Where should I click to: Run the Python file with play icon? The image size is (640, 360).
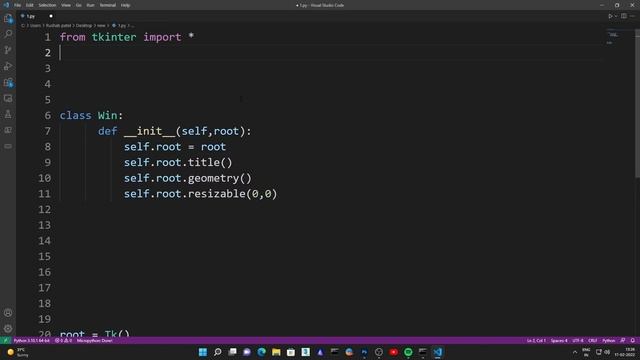610,16
